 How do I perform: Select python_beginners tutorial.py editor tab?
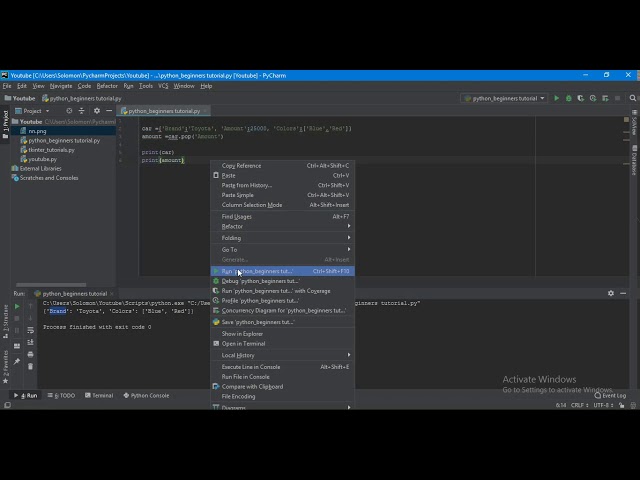pos(164,111)
